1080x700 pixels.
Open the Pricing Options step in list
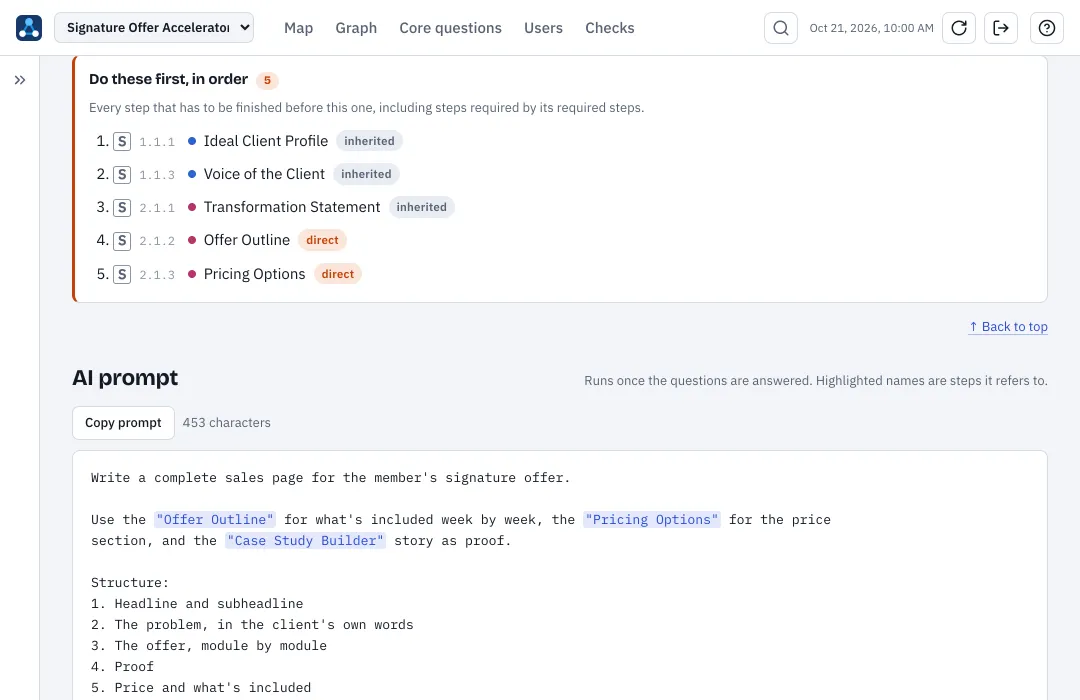pyautogui.click(x=254, y=274)
